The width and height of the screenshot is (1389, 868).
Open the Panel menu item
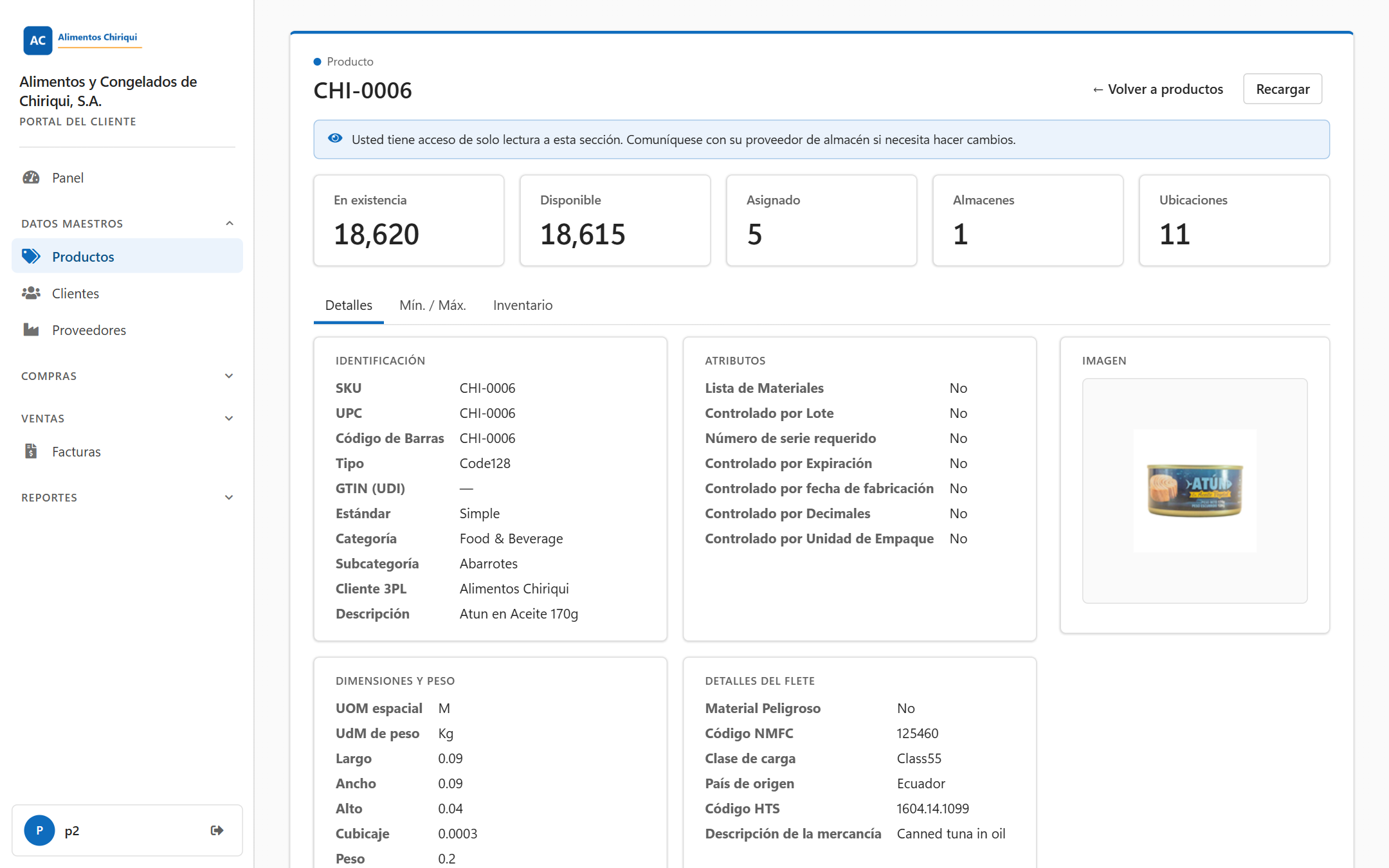coord(127,177)
